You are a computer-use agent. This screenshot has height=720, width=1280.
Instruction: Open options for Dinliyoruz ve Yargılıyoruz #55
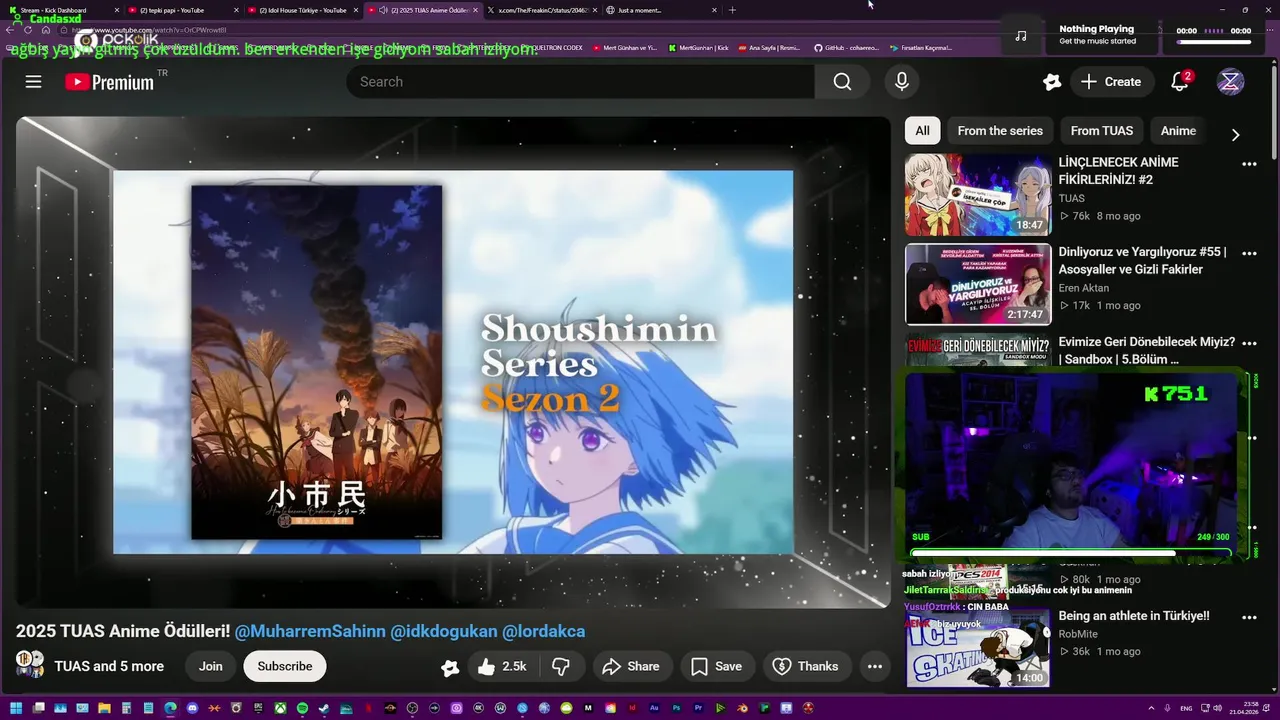[x=1249, y=254]
